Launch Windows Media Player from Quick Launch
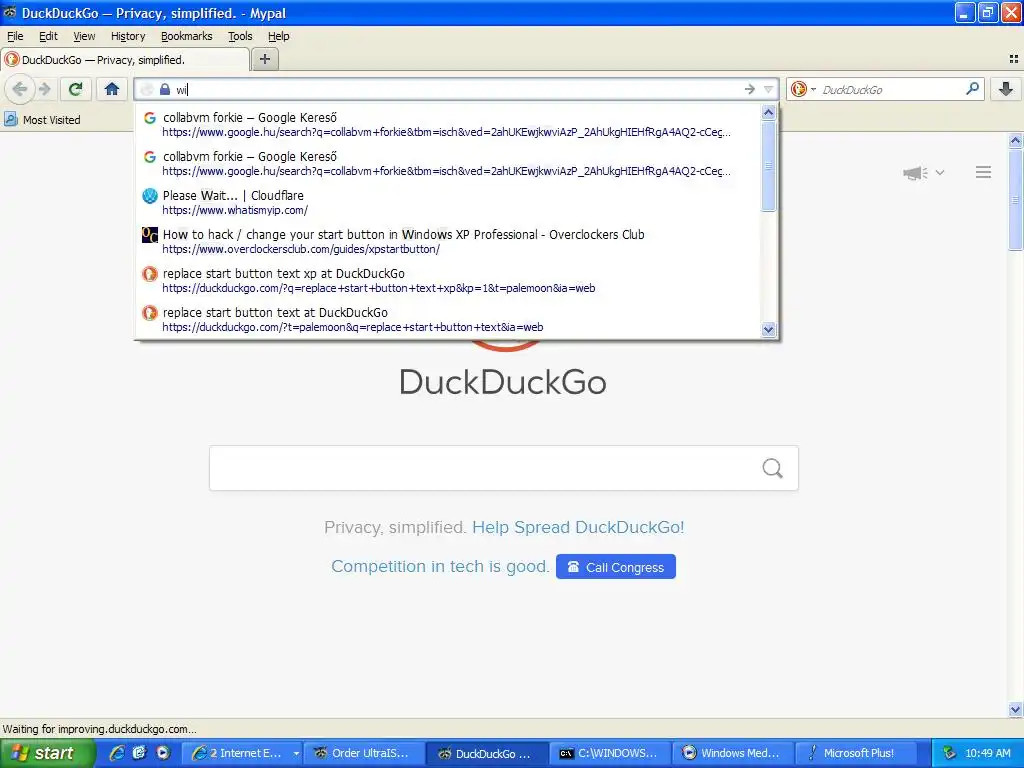 pos(163,753)
